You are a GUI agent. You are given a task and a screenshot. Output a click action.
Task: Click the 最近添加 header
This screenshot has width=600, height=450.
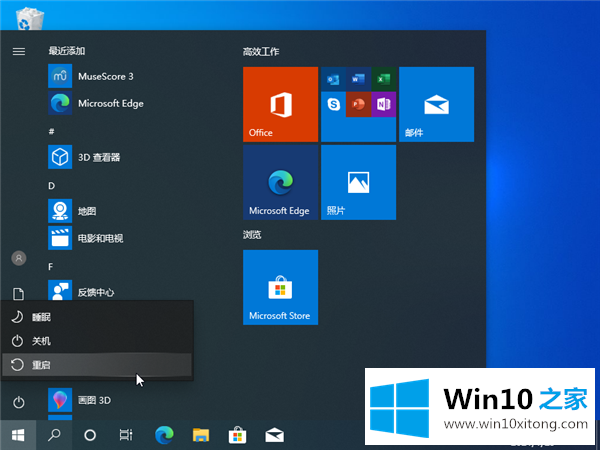(67, 51)
